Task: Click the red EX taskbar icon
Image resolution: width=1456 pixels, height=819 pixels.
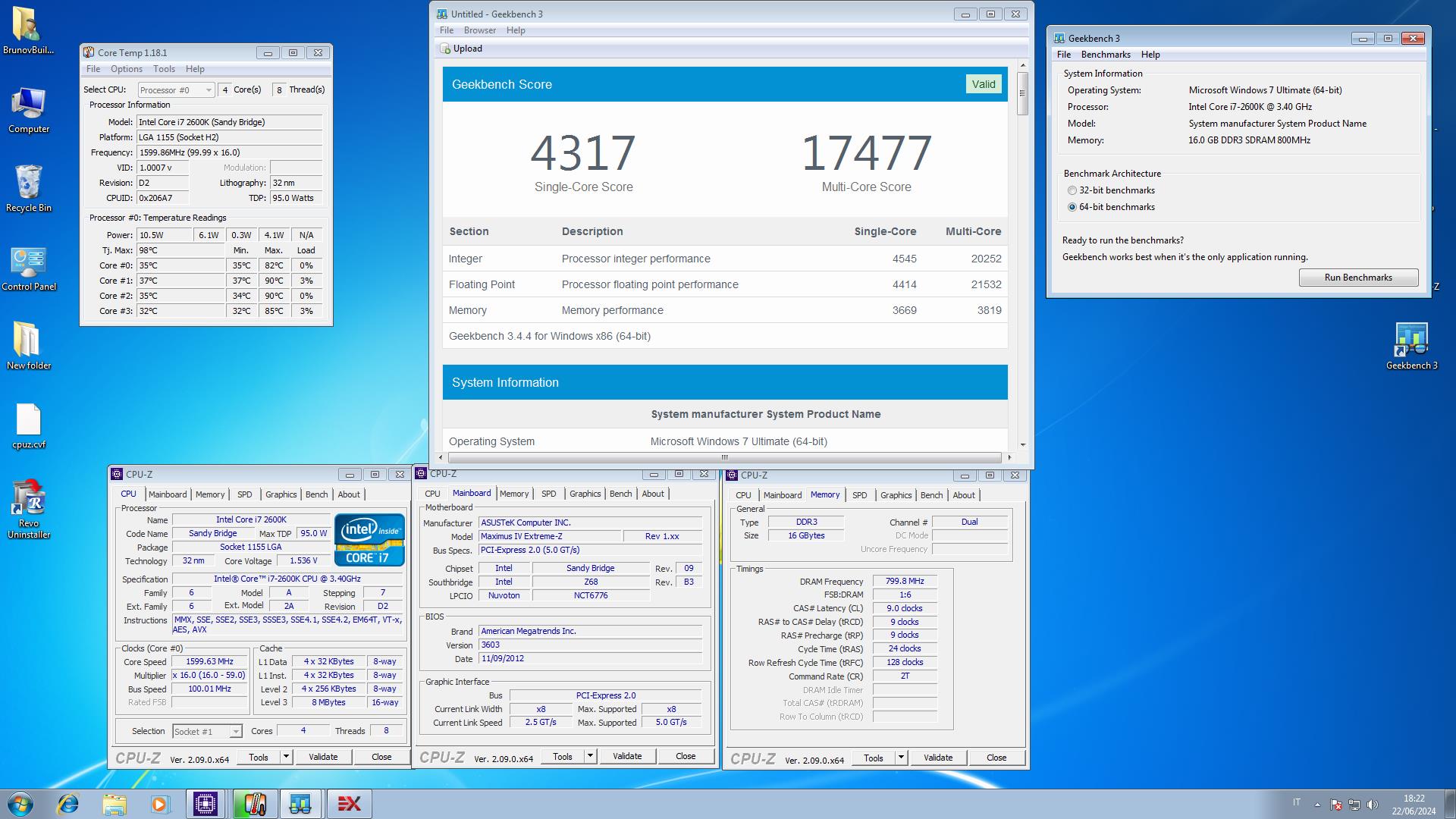Action: (349, 804)
